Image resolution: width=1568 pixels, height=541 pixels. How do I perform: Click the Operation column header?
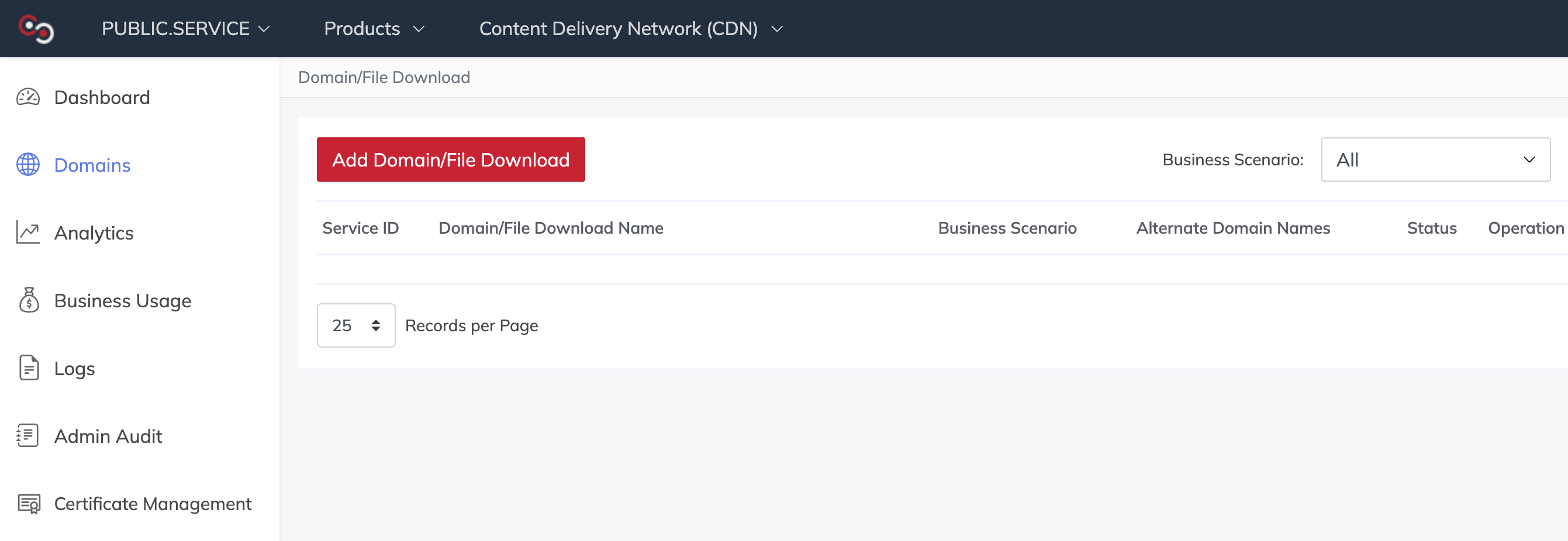click(1526, 228)
